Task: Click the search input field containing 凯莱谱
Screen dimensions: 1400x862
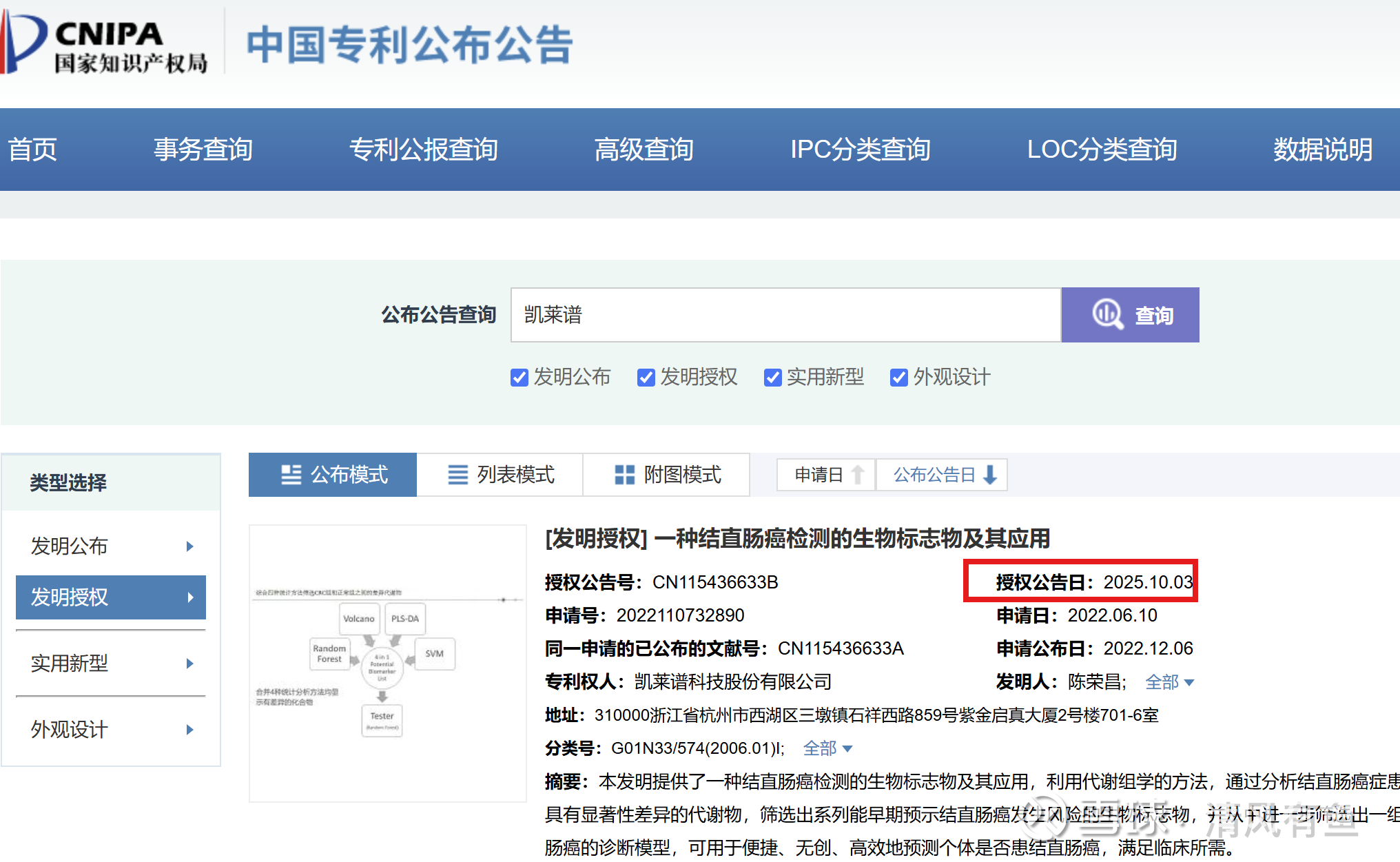Action: click(x=785, y=315)
